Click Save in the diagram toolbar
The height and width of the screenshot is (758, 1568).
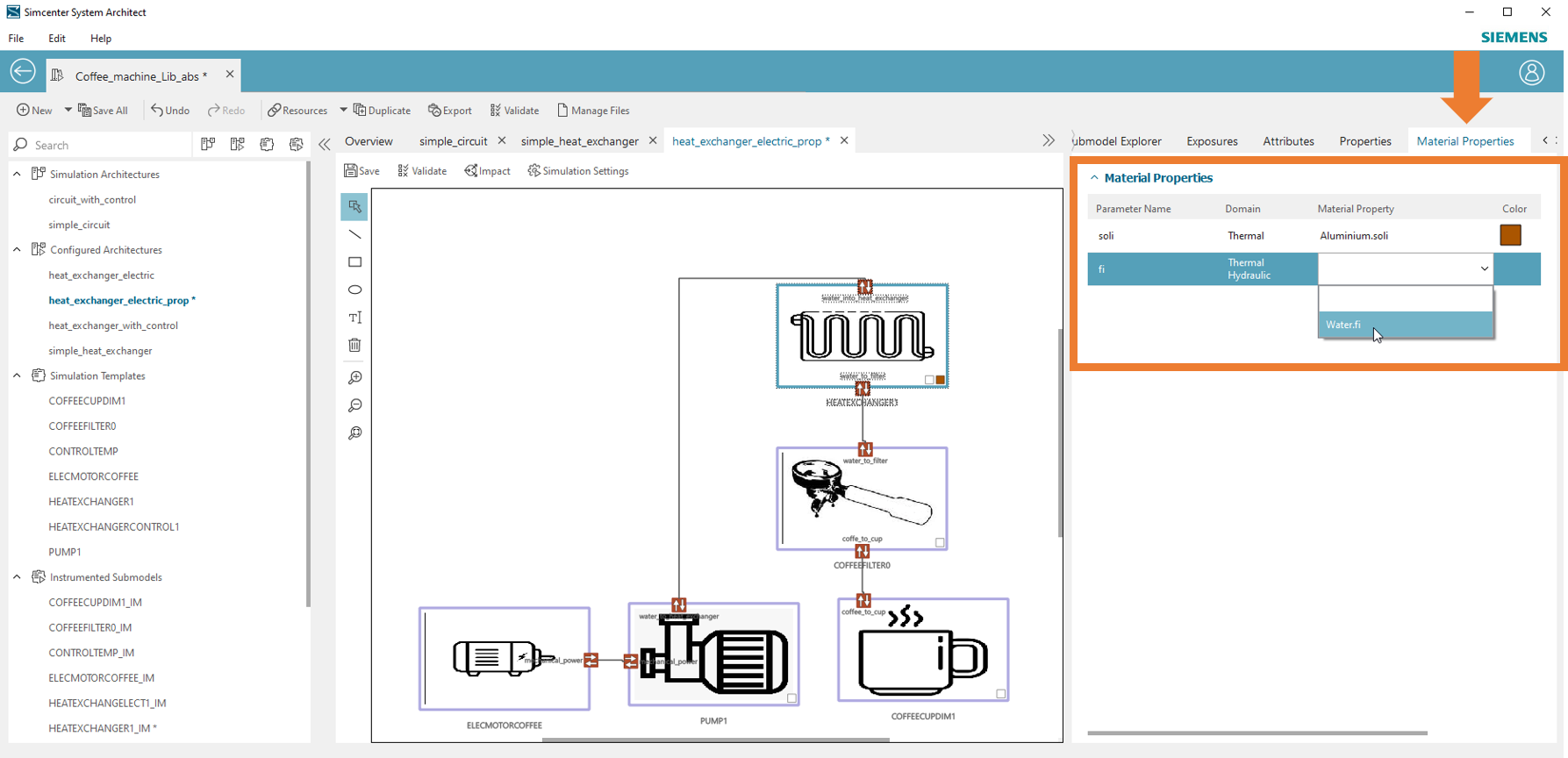click(x=362, y=171)
